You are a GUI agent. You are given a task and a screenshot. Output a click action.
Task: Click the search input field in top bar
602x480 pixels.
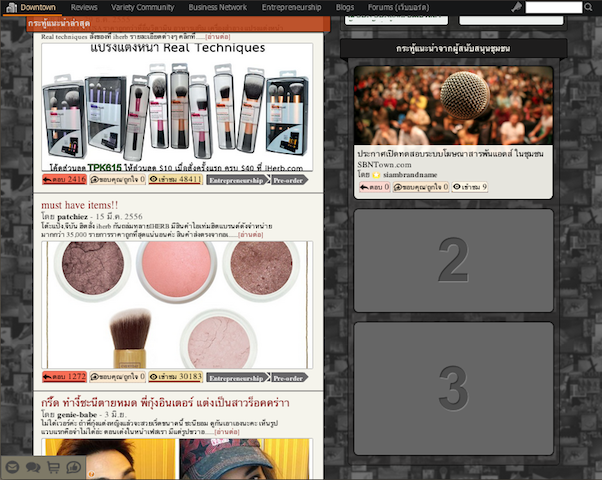click(x=553, y=8)
